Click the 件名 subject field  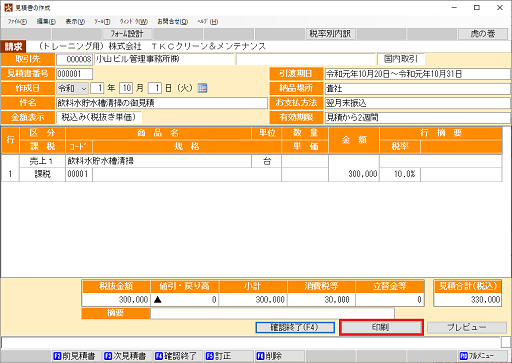point(162,103)
